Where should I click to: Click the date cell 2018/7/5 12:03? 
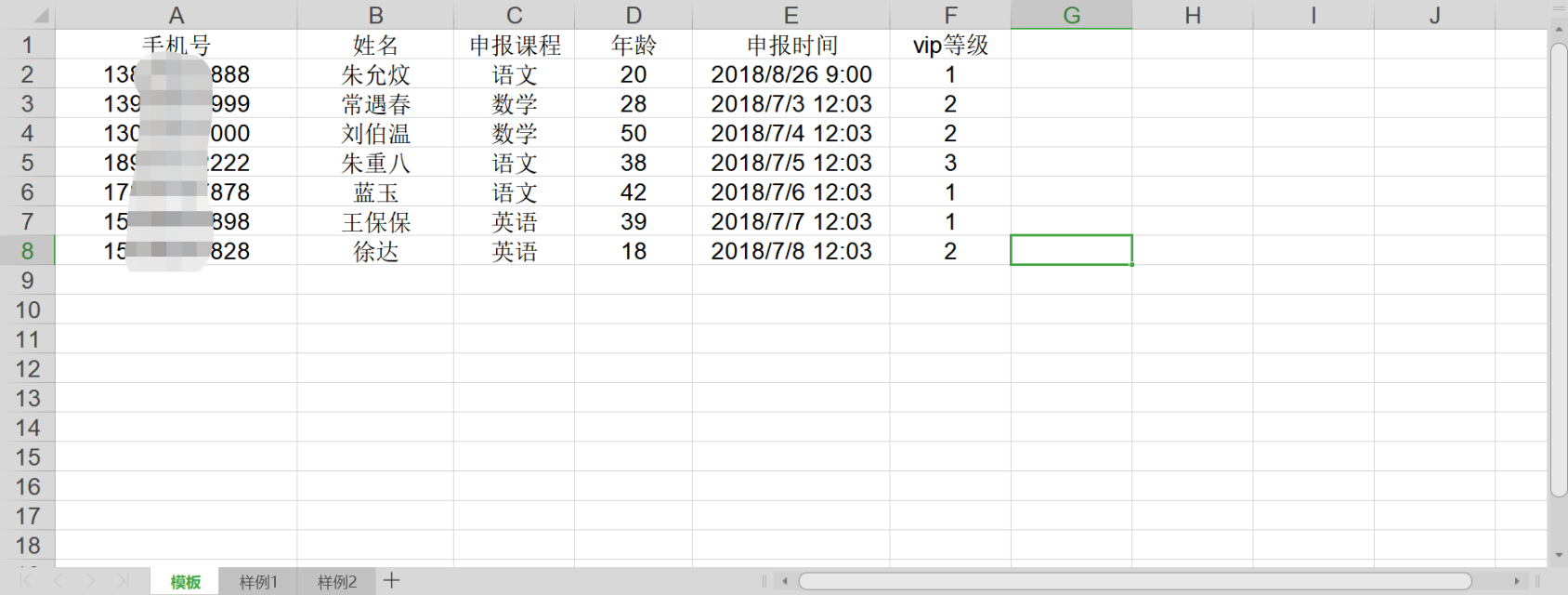(x=791, y=163)
